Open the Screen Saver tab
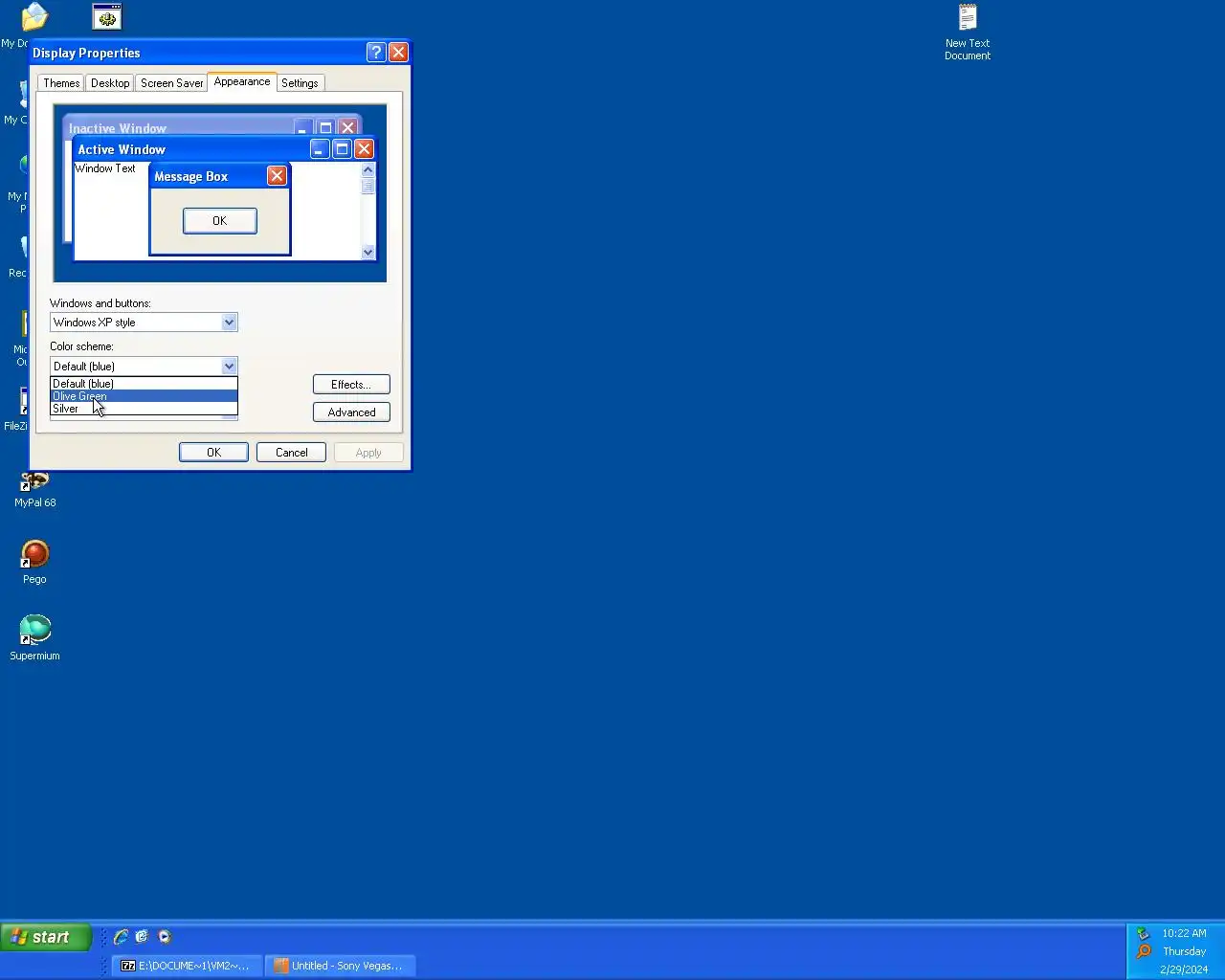The width and height of the screenshot is (1225, 980). 171,83
